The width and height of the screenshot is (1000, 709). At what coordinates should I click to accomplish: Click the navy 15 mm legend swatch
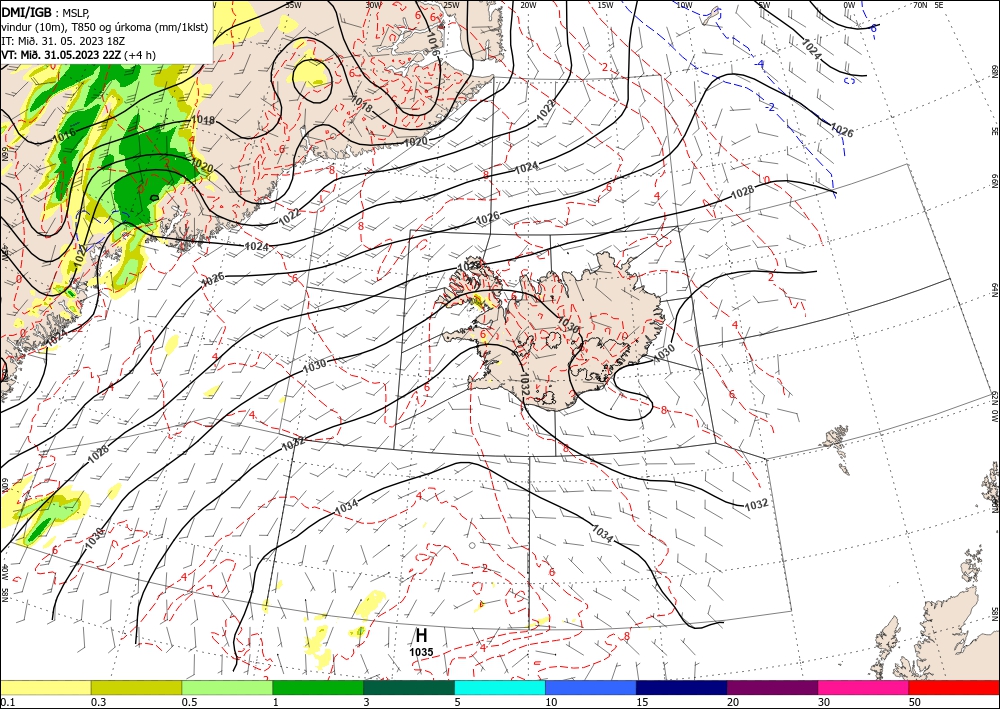coord(682,687)
